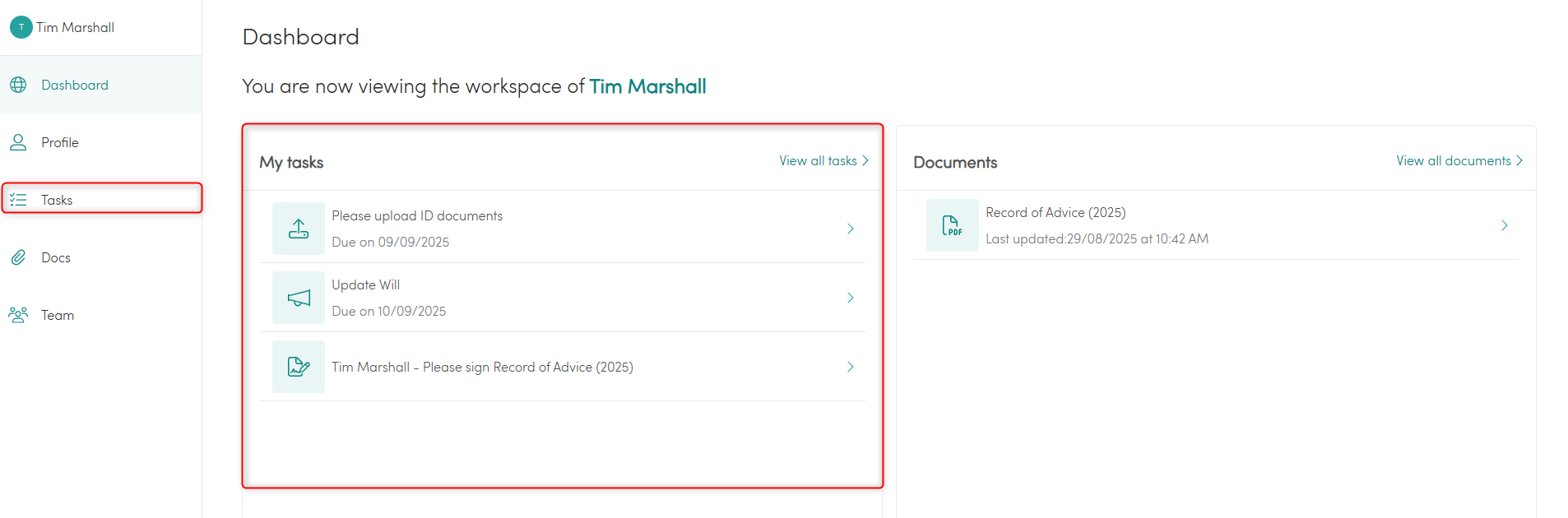The image size is (1568, 518).
Task: Click the Docs paperclip icon
Action: (x=18, y=257)
